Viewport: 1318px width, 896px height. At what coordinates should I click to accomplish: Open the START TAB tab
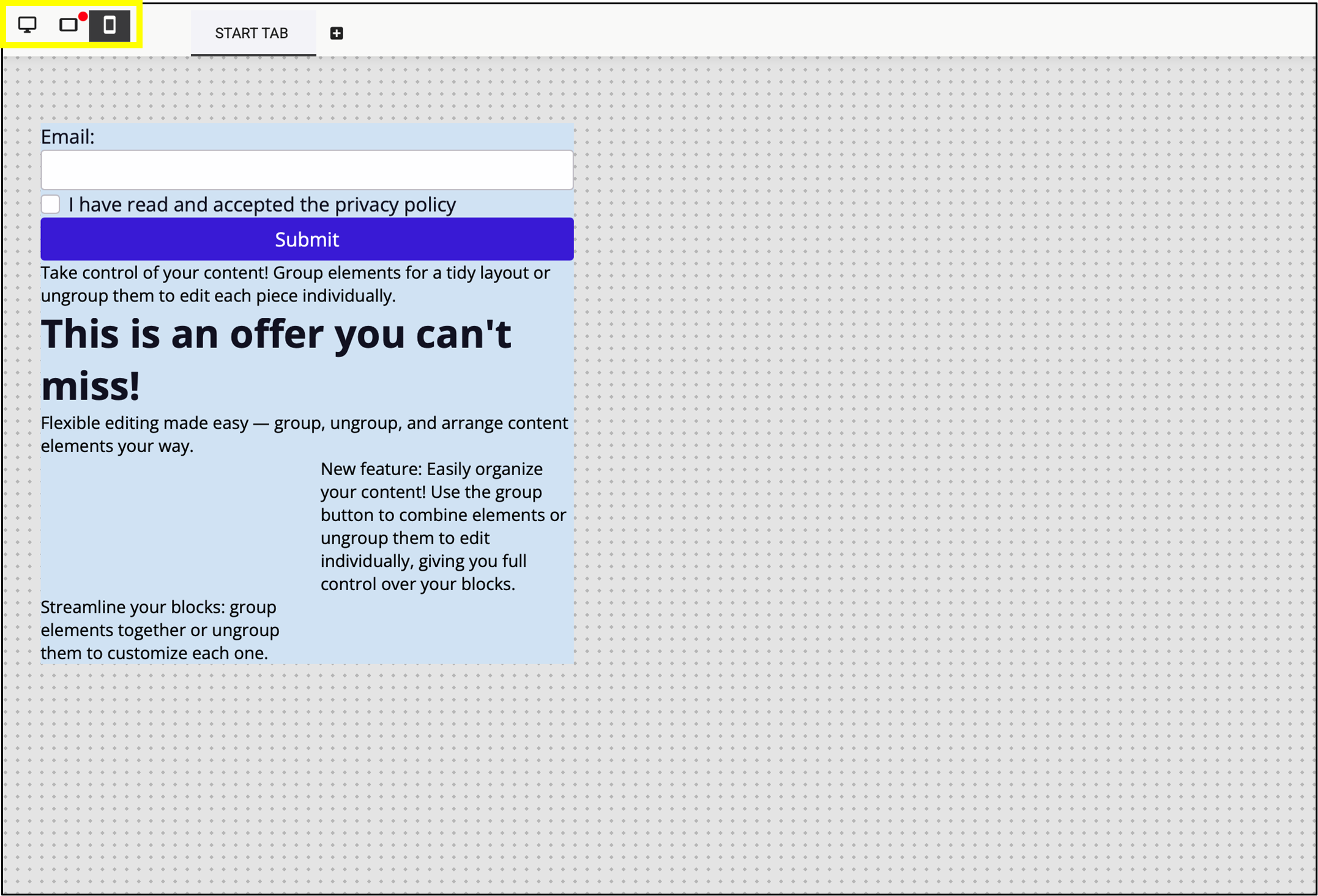(251, 33)
